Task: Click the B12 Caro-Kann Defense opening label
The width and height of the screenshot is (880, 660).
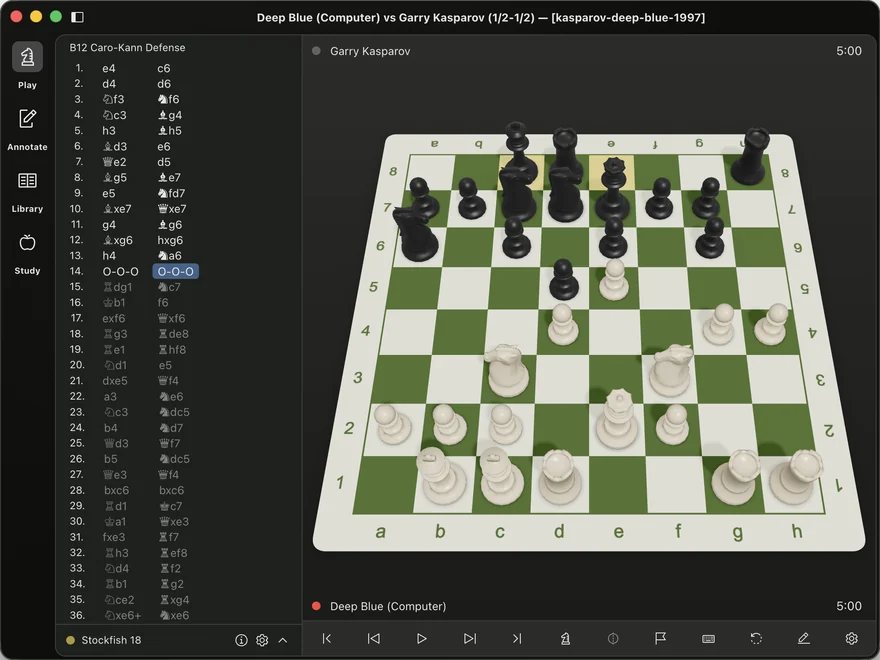Action: coord(127,48)
